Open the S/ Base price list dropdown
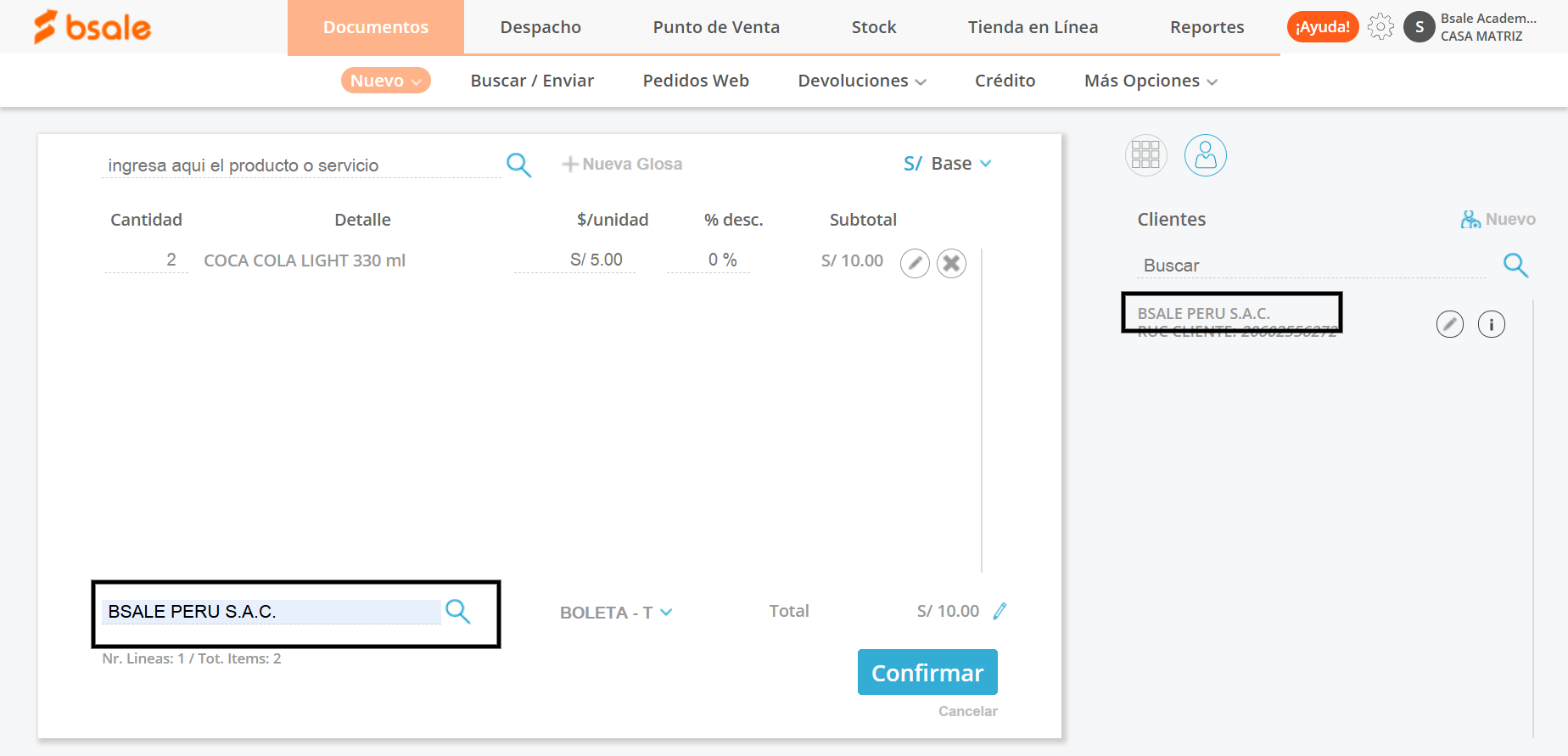Screen dimensions: 1568x756 point(947,164)
